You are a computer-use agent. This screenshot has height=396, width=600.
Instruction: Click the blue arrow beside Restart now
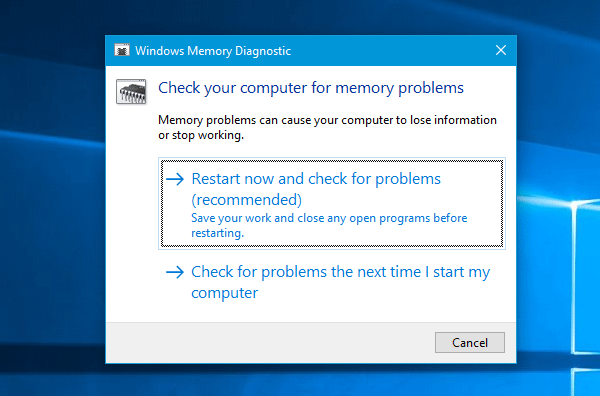tap(175, 179)
